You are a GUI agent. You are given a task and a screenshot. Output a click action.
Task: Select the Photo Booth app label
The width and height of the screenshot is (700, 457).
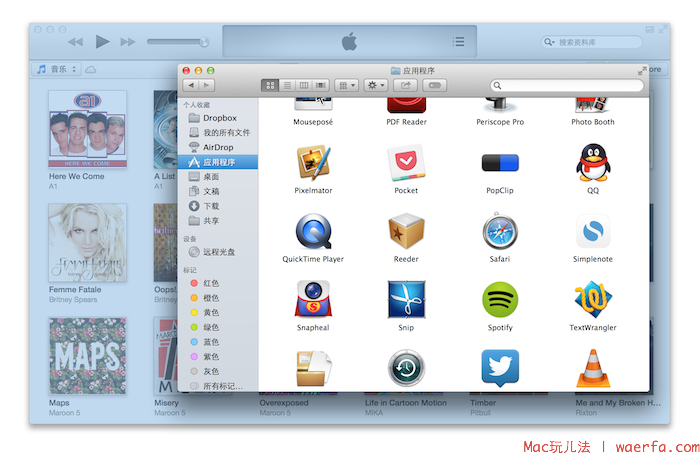[x=593, y=122]
